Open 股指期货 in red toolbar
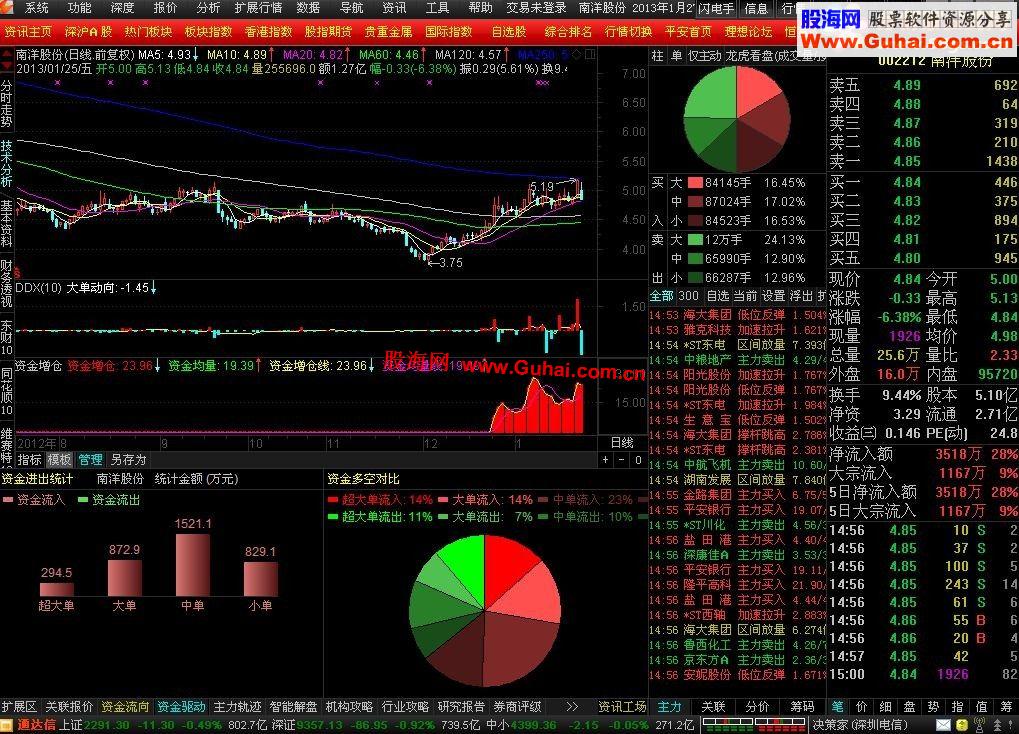Image resolution: width=1019 pixels, height=734 pixels. coord(328,31)
